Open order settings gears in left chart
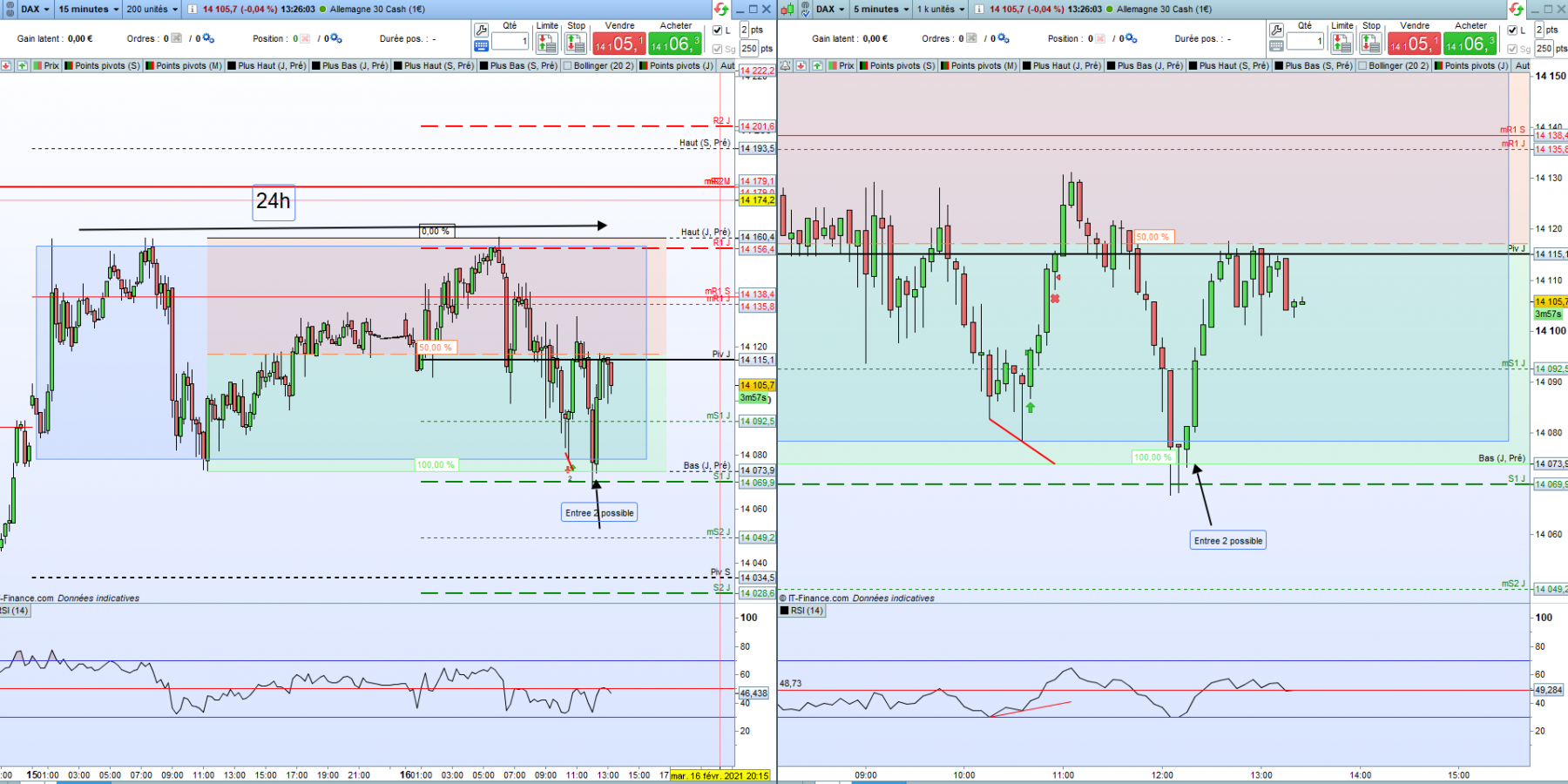1568x784 pixels. pos(209,38)
